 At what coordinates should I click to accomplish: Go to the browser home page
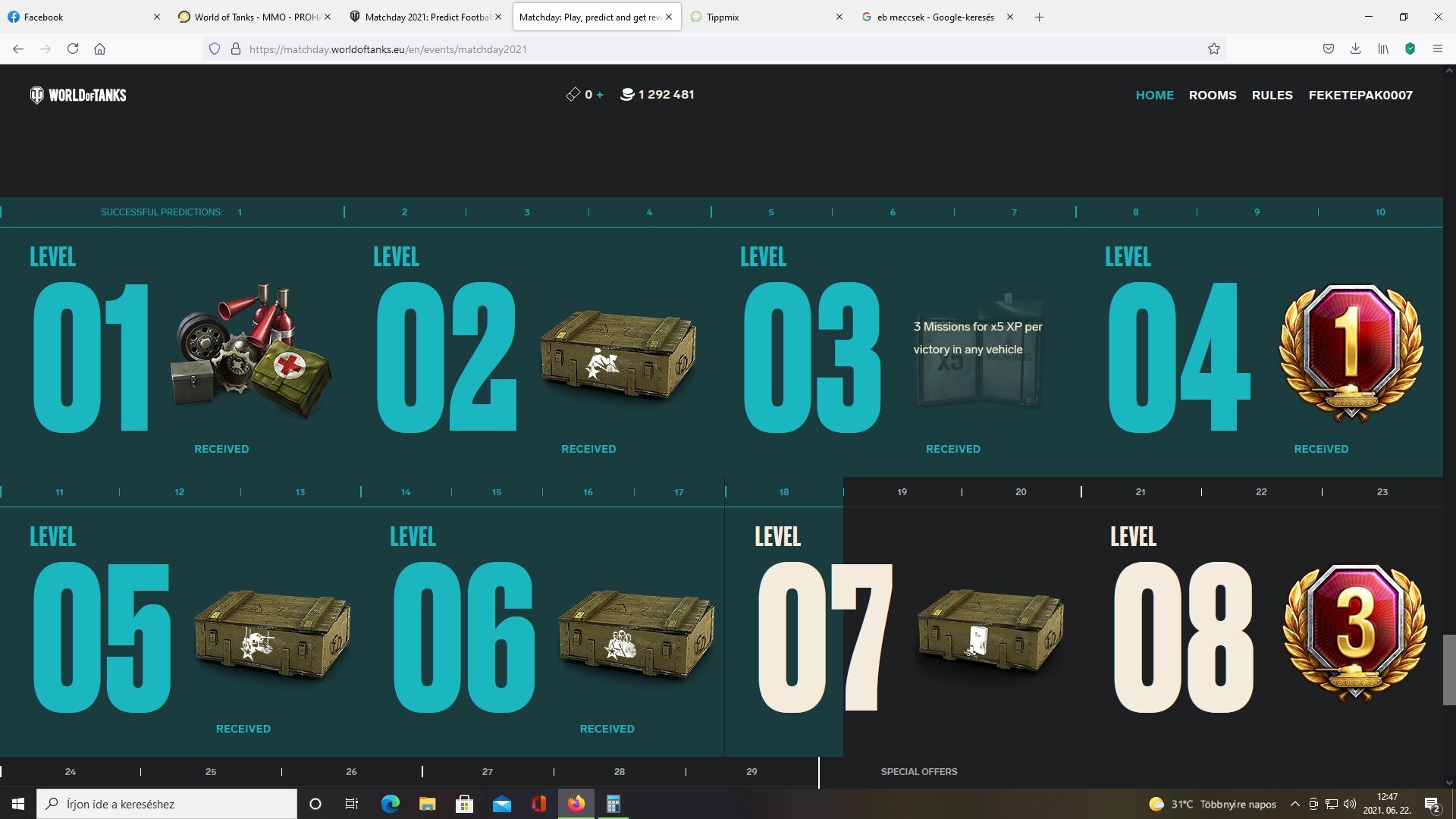coord(99,49)
